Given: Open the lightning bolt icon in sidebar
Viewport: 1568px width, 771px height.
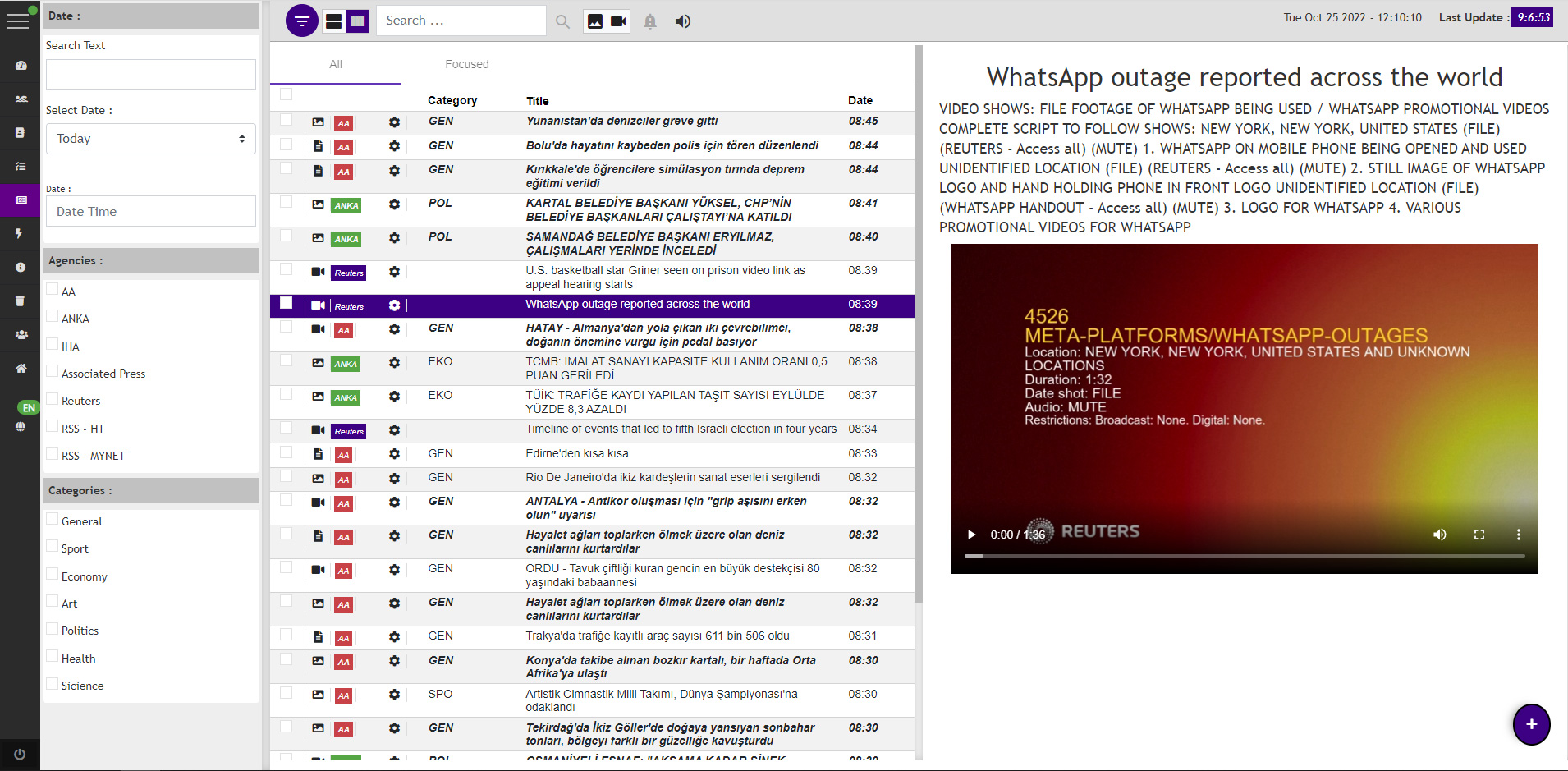Looking at the screenshot, I should pyautogui.click(x=21, y=234).
